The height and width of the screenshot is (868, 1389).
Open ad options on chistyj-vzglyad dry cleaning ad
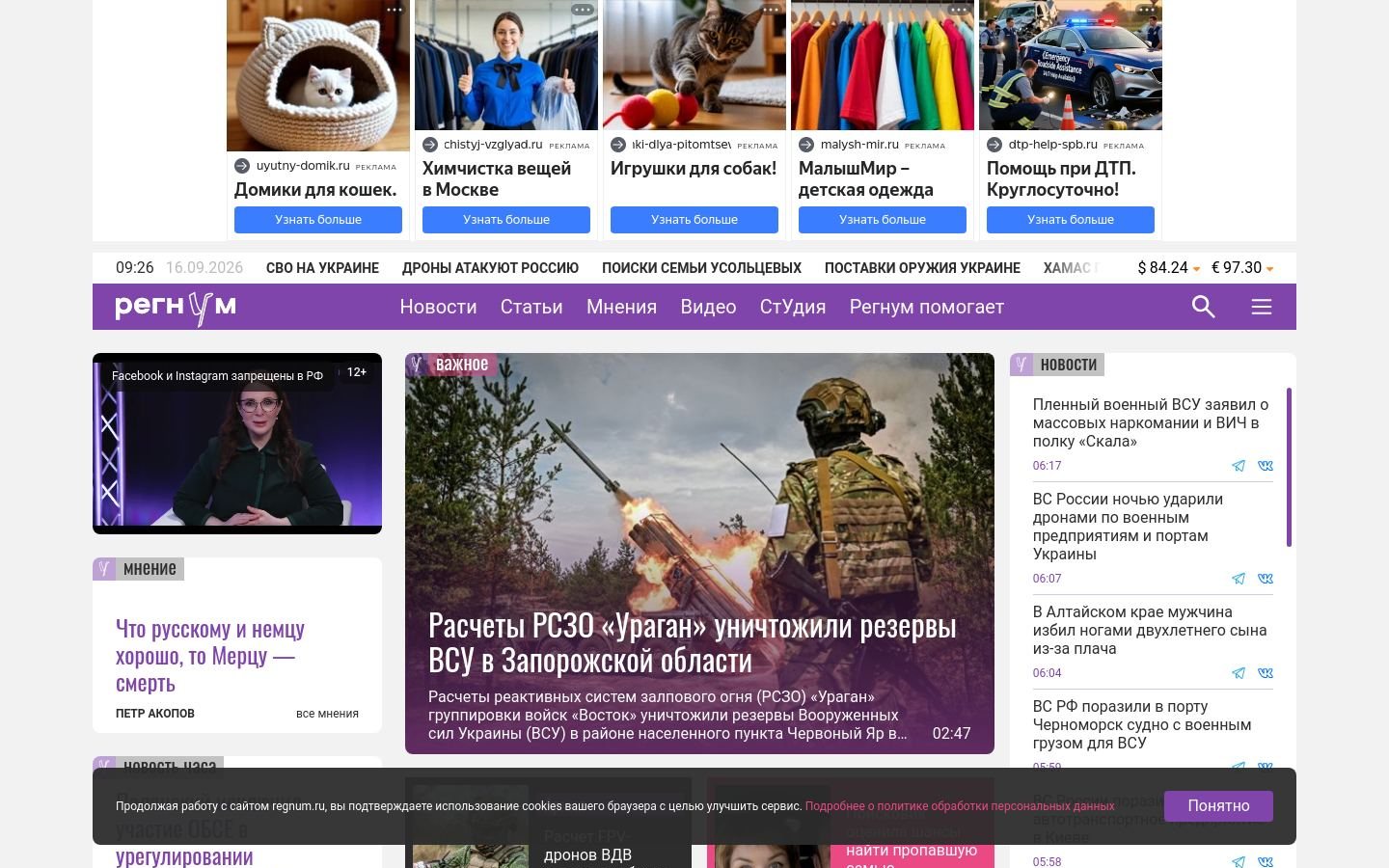pos(583,9)
